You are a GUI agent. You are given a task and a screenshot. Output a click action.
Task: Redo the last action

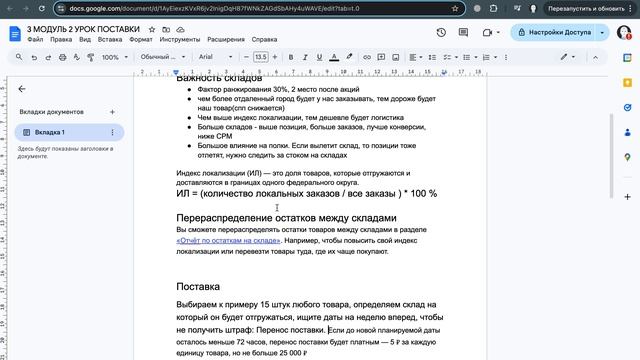point(48,58)
